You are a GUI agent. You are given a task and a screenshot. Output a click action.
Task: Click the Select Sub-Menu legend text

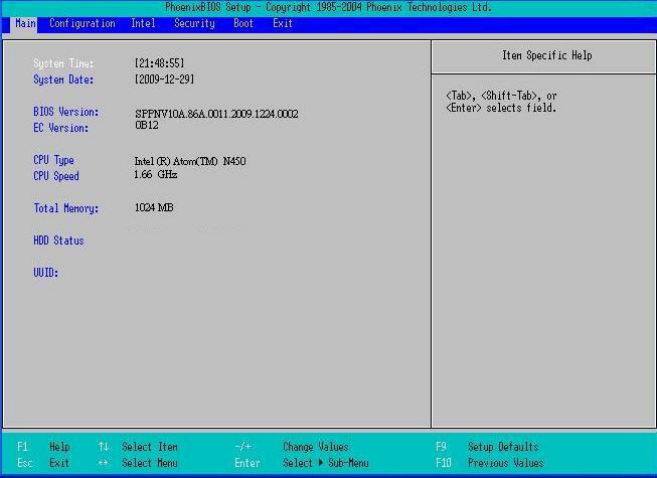click(326, 463)
